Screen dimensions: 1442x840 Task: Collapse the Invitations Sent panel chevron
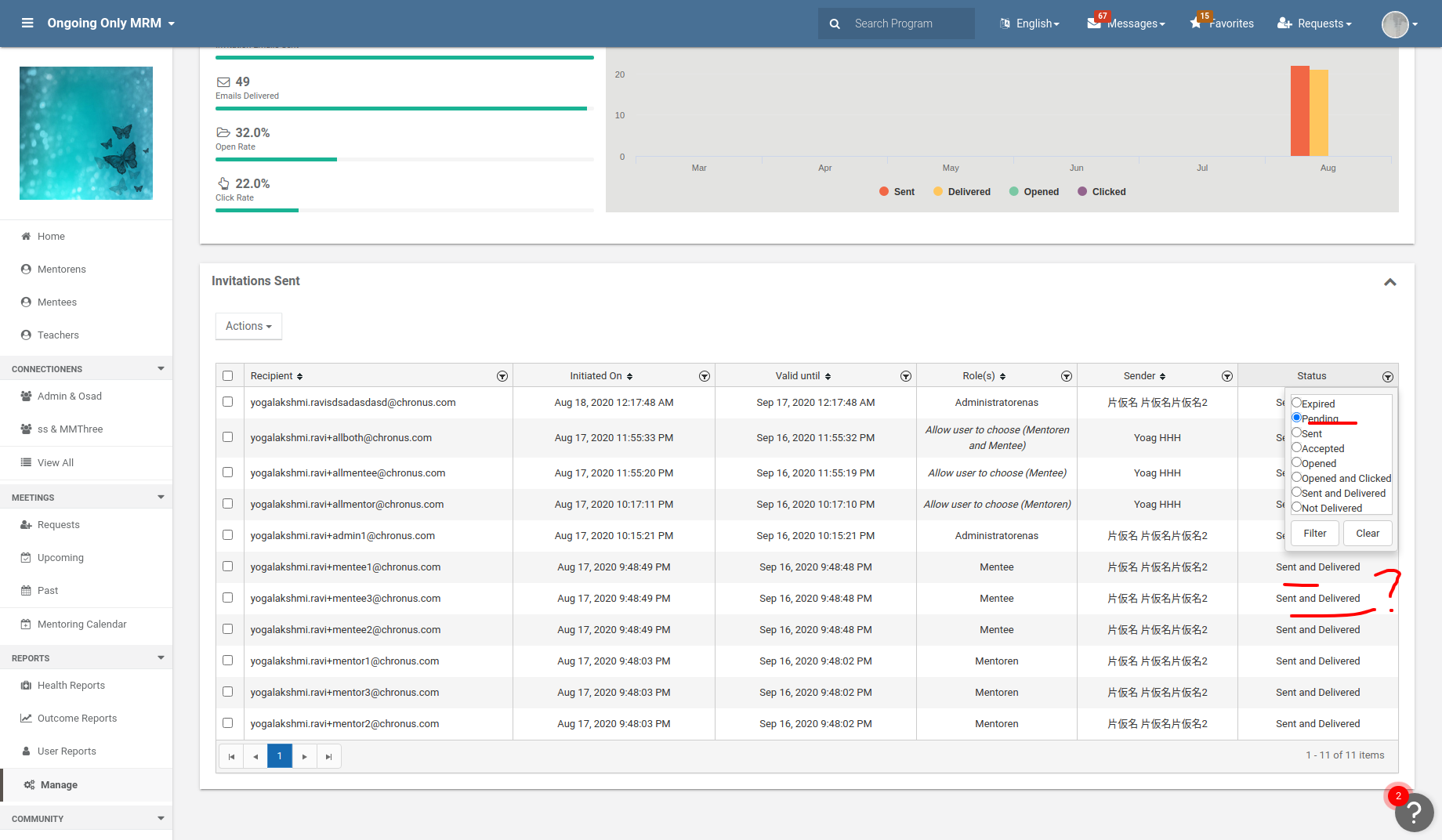1389,282
